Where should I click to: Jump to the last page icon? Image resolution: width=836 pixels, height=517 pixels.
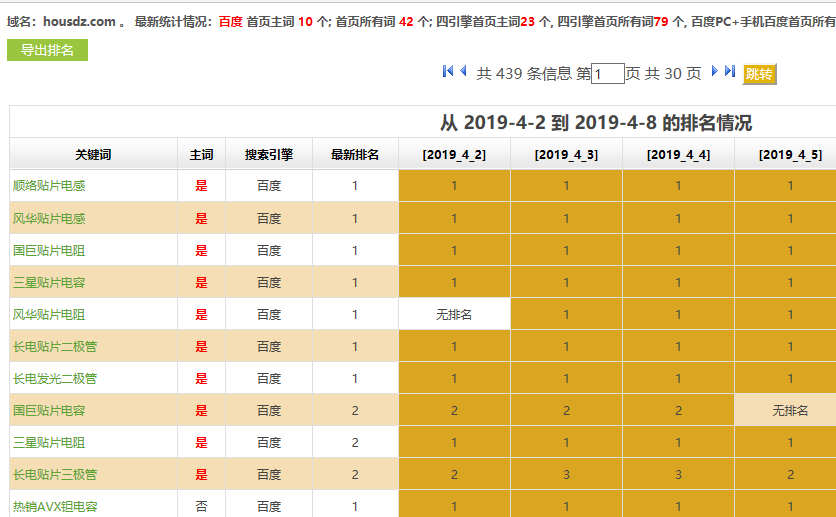[730, 71]
